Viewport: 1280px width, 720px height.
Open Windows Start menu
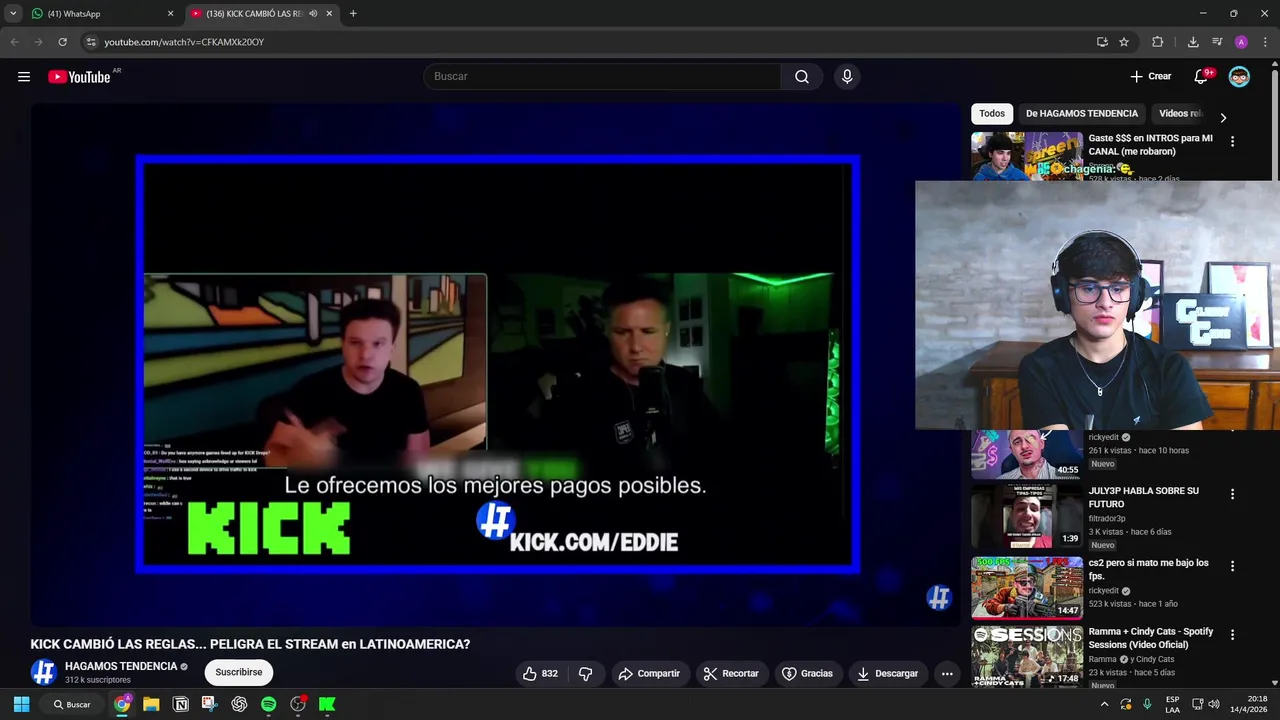tap(21, 704)
